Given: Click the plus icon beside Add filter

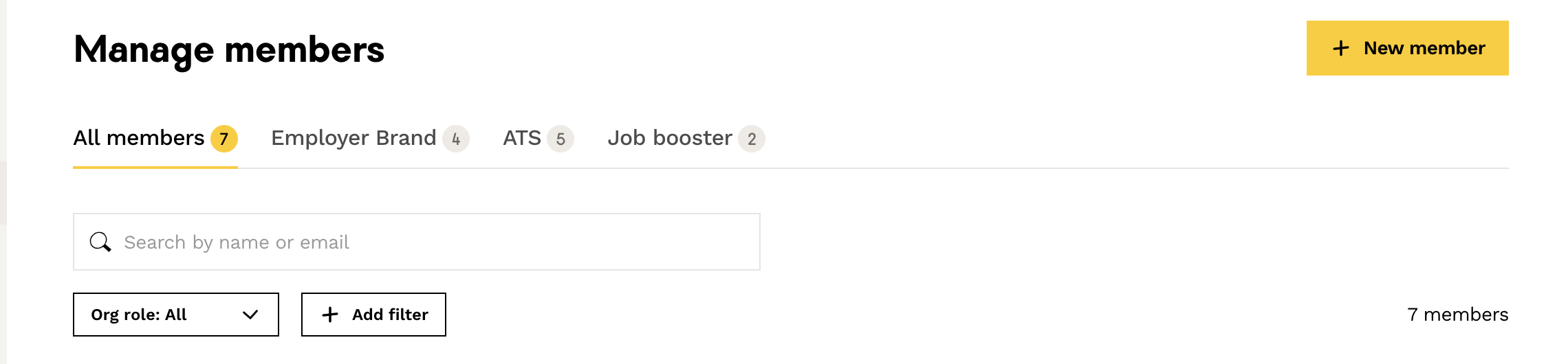Looking at the screenshot, I should point(330,315).
